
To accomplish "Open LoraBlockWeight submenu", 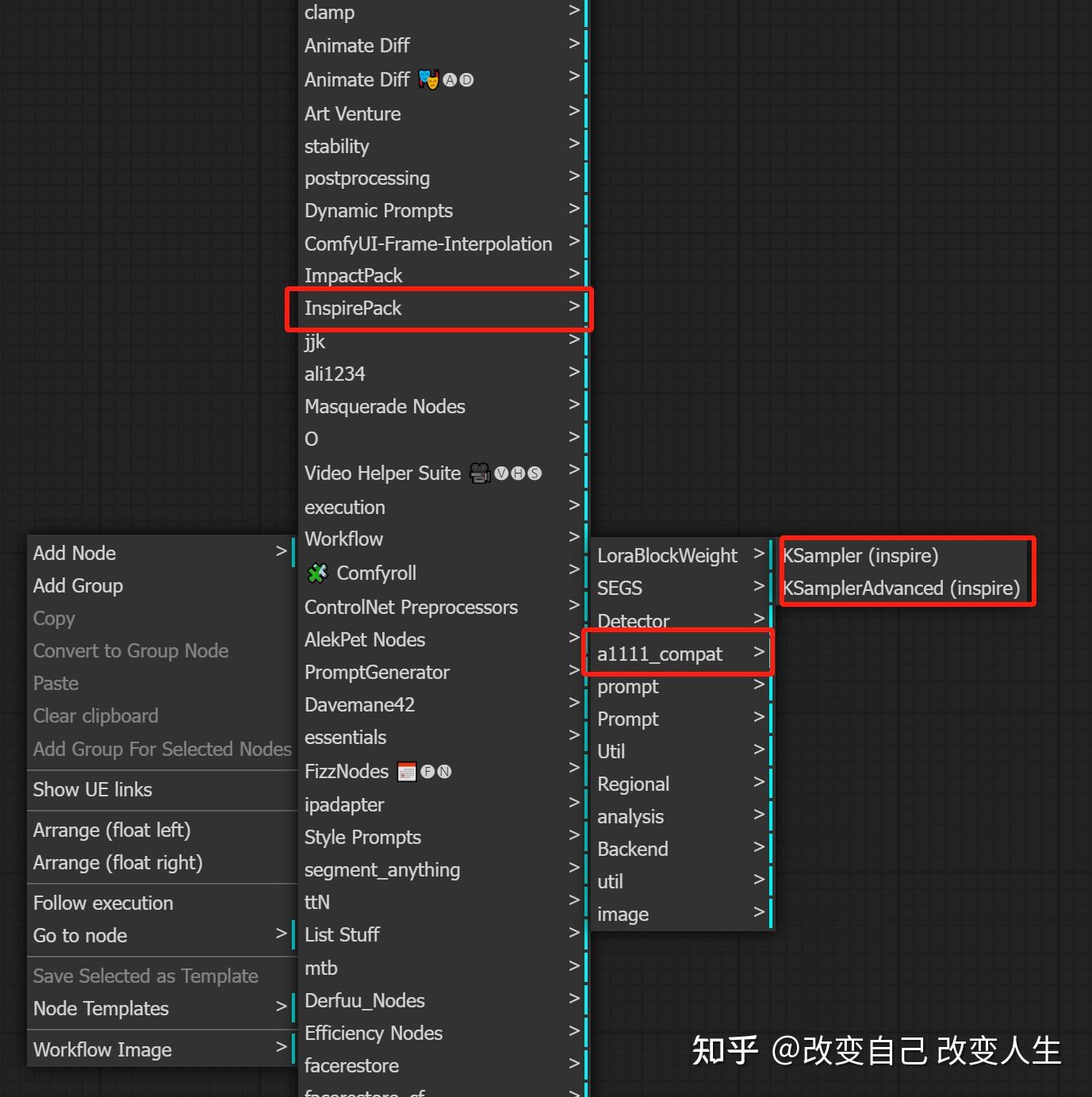I will pos(681,555).
